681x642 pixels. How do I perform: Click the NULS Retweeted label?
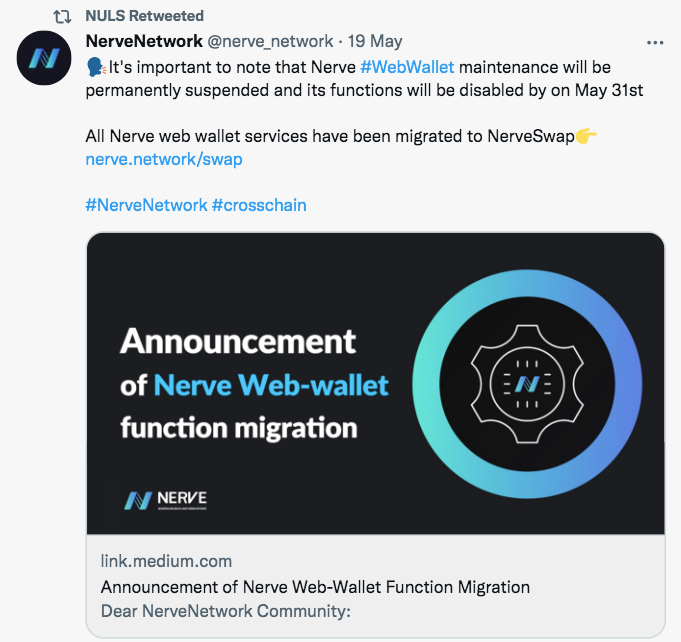pos(145,16)
